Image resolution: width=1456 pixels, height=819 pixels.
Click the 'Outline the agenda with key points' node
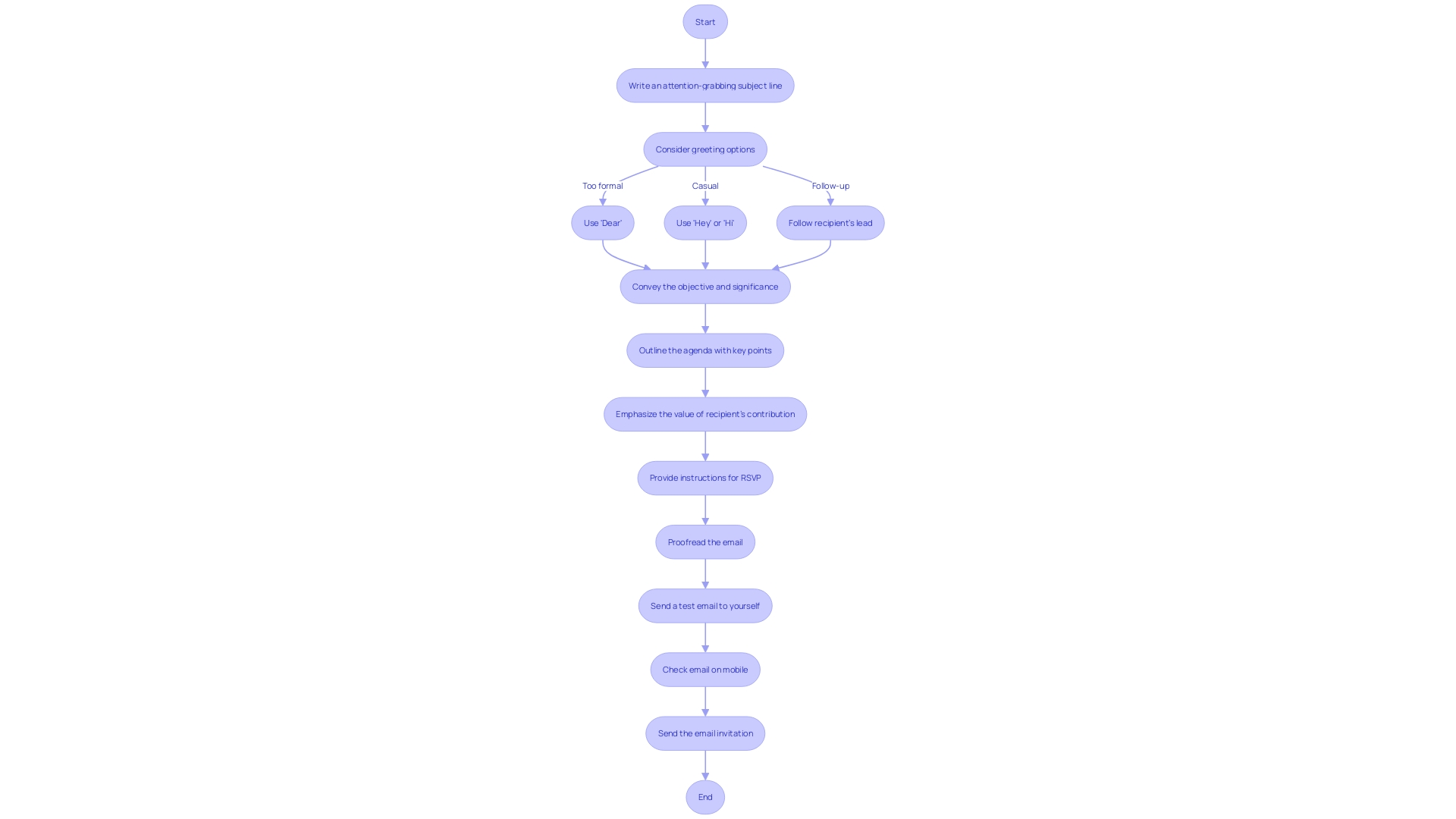point(705,350)
